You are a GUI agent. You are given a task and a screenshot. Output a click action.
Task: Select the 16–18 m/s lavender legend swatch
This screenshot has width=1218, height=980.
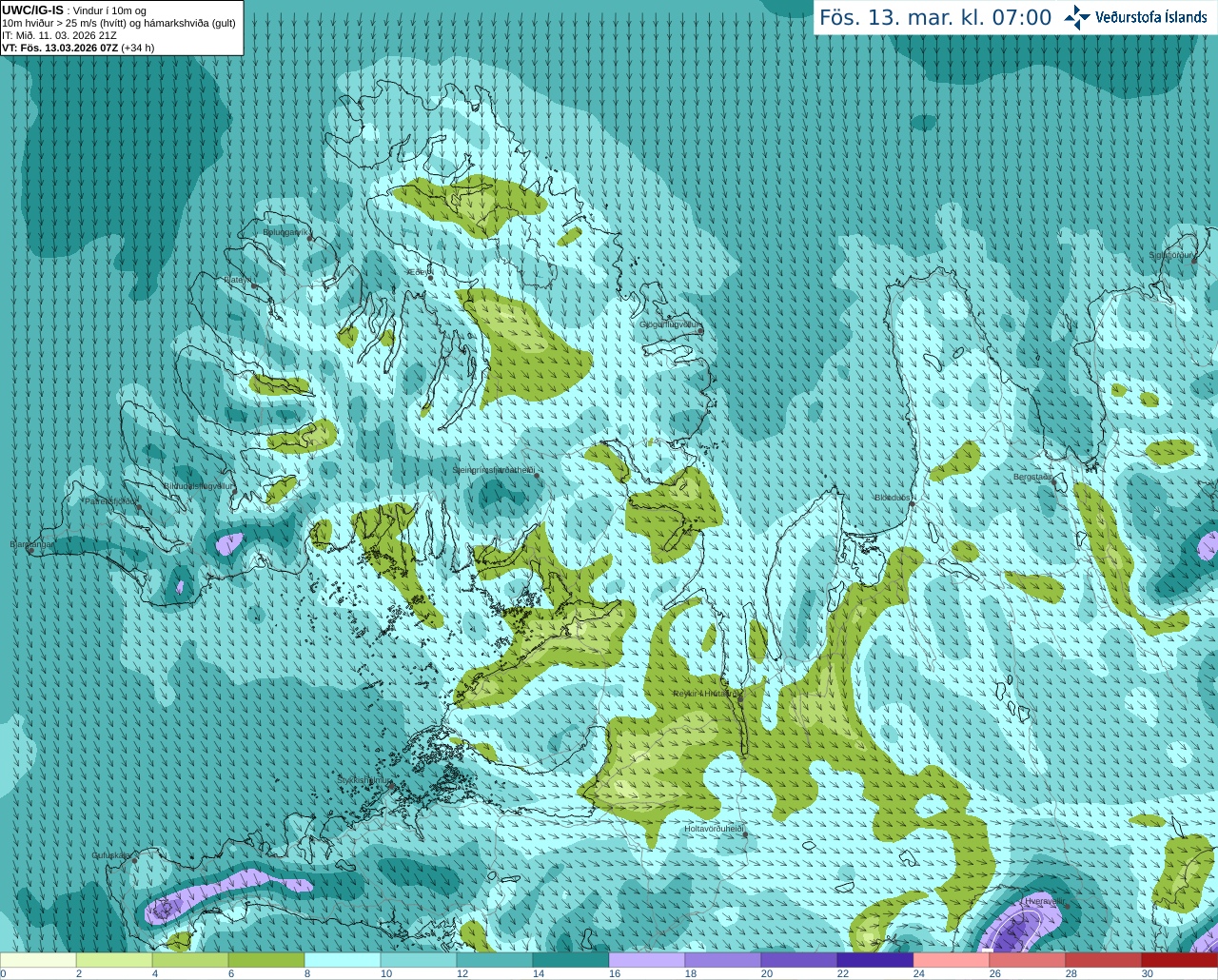647,960
